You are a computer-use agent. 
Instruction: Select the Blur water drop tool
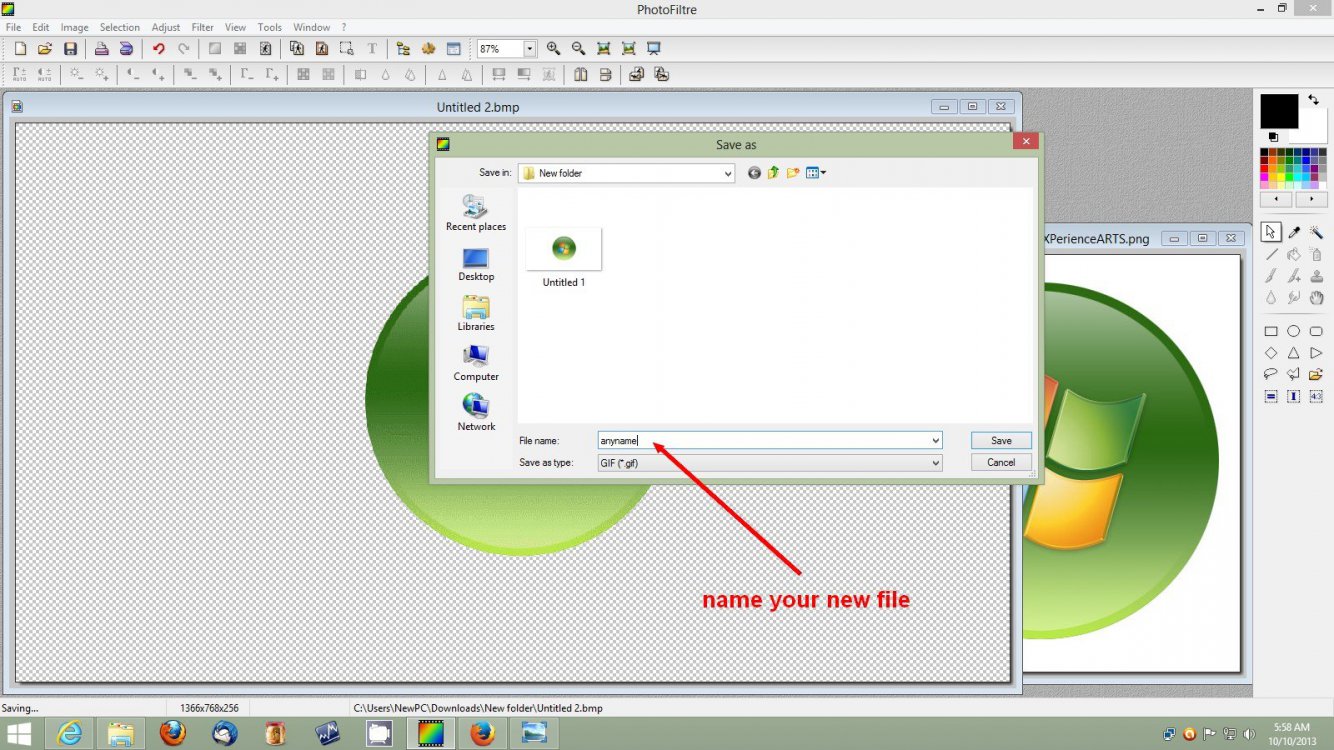click(1271, 298)
